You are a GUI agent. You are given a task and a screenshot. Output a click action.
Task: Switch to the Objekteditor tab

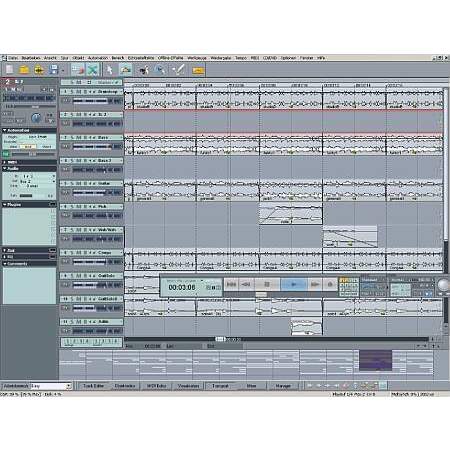pyautogui.click(x=125, y=386)
